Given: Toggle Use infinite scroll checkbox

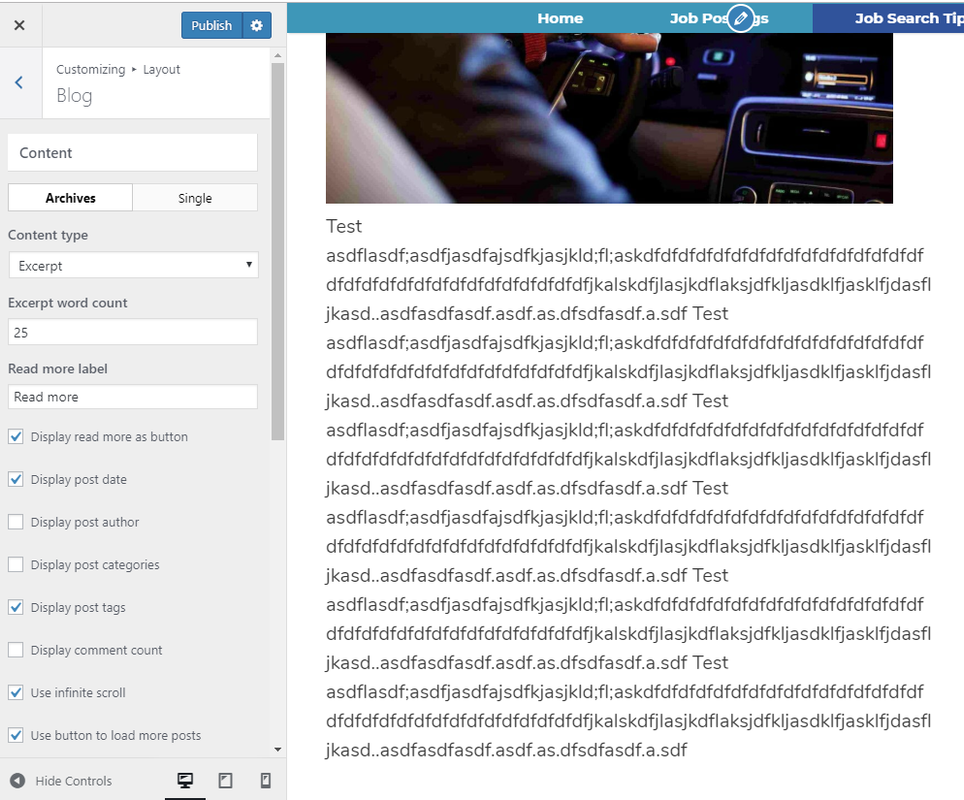Looking at the screenshot, I should pos(16,692).
